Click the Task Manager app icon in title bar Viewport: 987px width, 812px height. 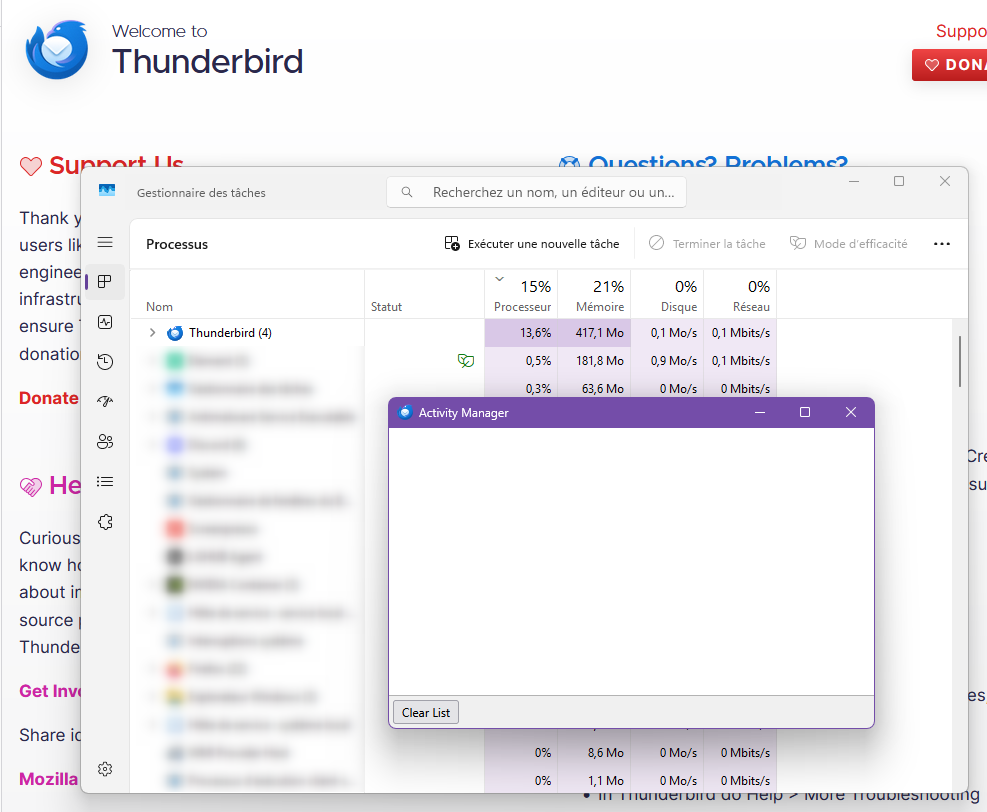click(107, 190)
